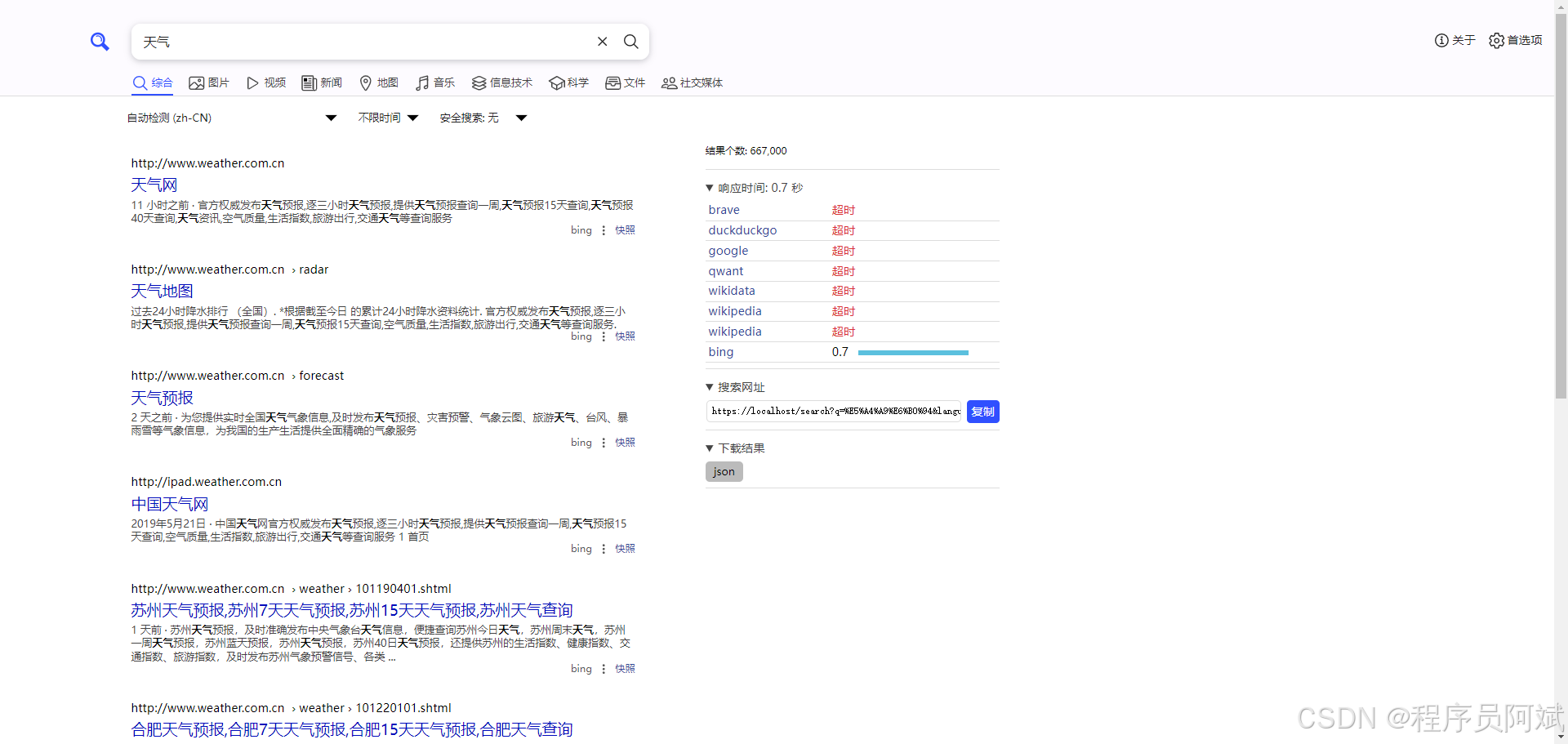Click the http://www.weather.com.cn URL above 天气网
This screenshot has width=1568, height=744.
[x=208, y=163]
